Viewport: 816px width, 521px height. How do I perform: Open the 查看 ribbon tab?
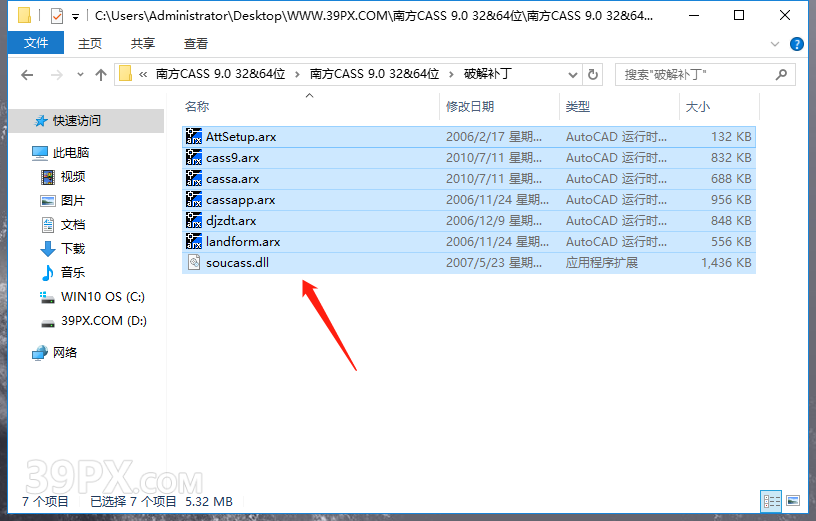196,44
